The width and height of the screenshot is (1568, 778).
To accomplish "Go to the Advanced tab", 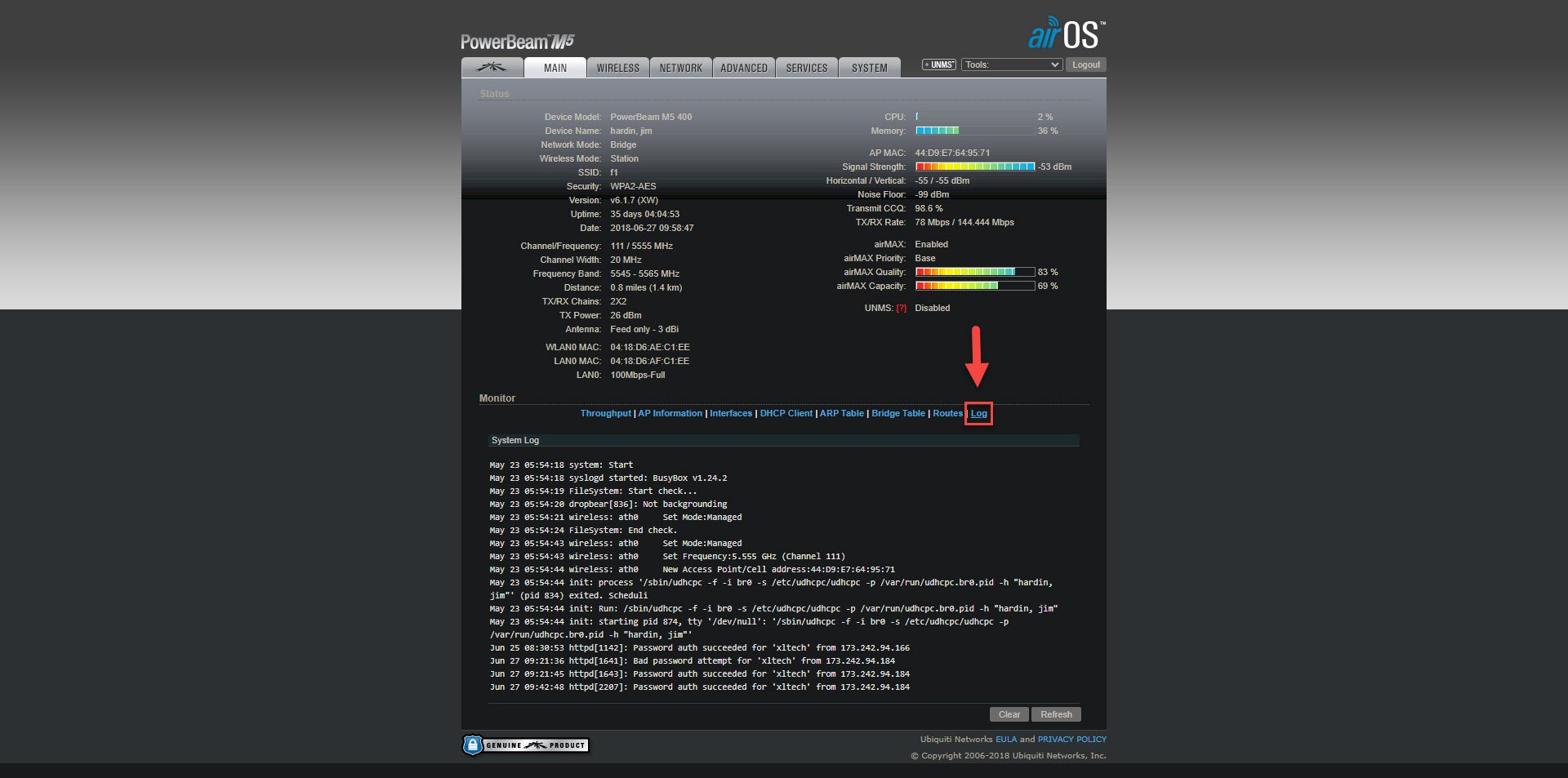I will point(743,68).
